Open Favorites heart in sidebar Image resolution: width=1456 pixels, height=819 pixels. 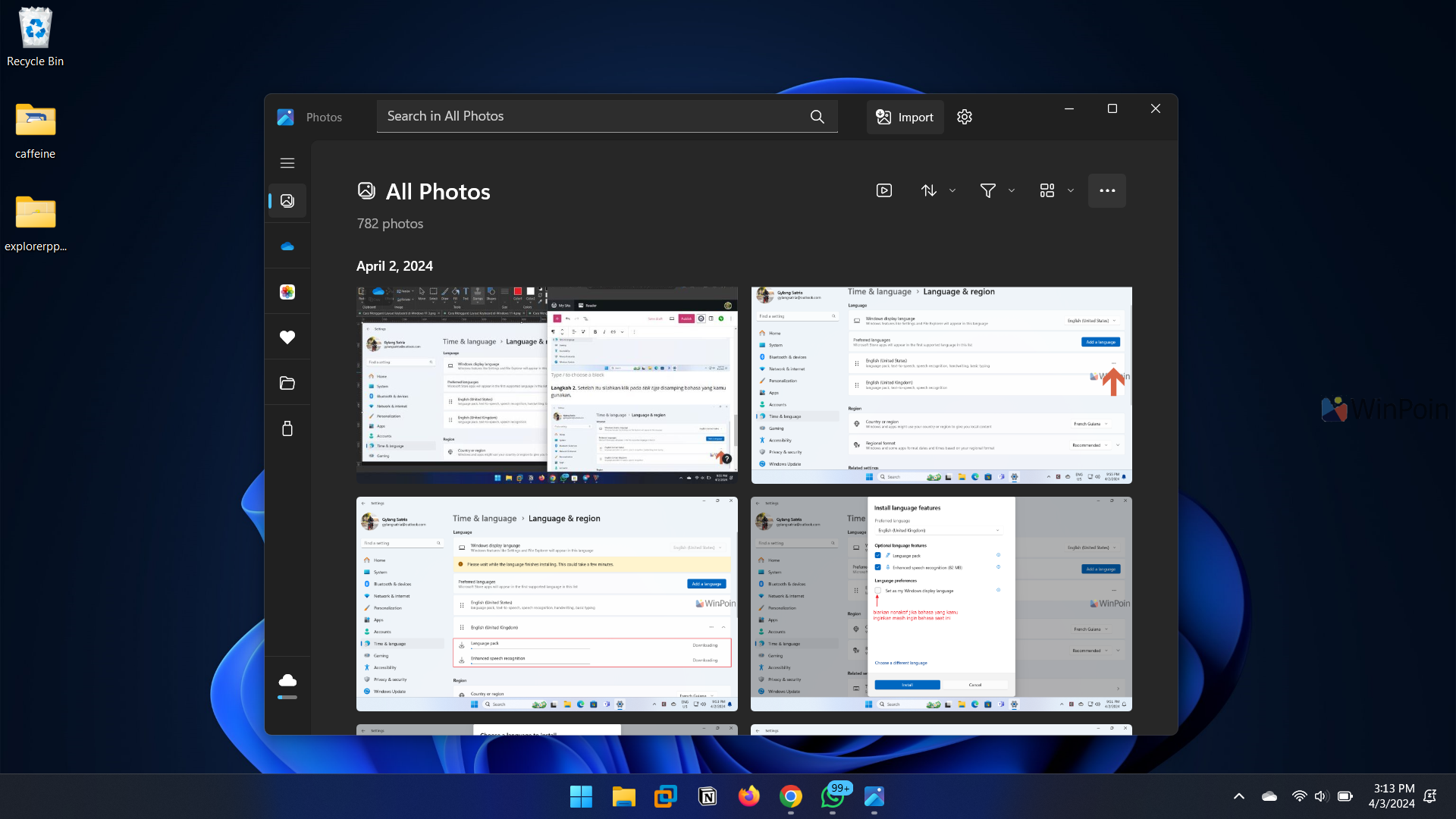(287, 337)
